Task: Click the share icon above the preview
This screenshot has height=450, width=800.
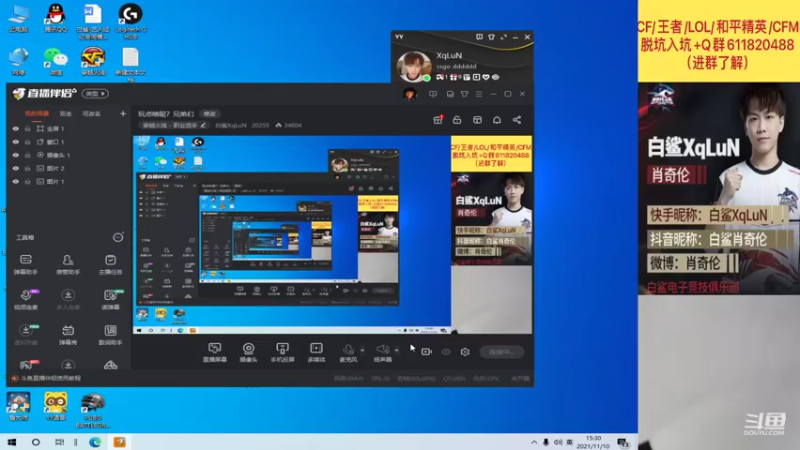Action: click(517, 120)
